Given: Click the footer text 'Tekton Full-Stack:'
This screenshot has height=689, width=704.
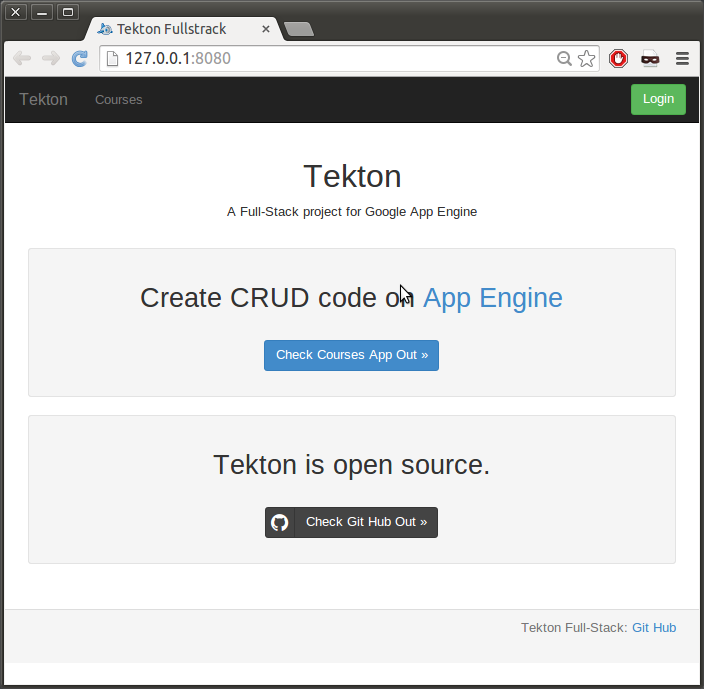Looking at the screenshot, I should [x=574, y=628].
